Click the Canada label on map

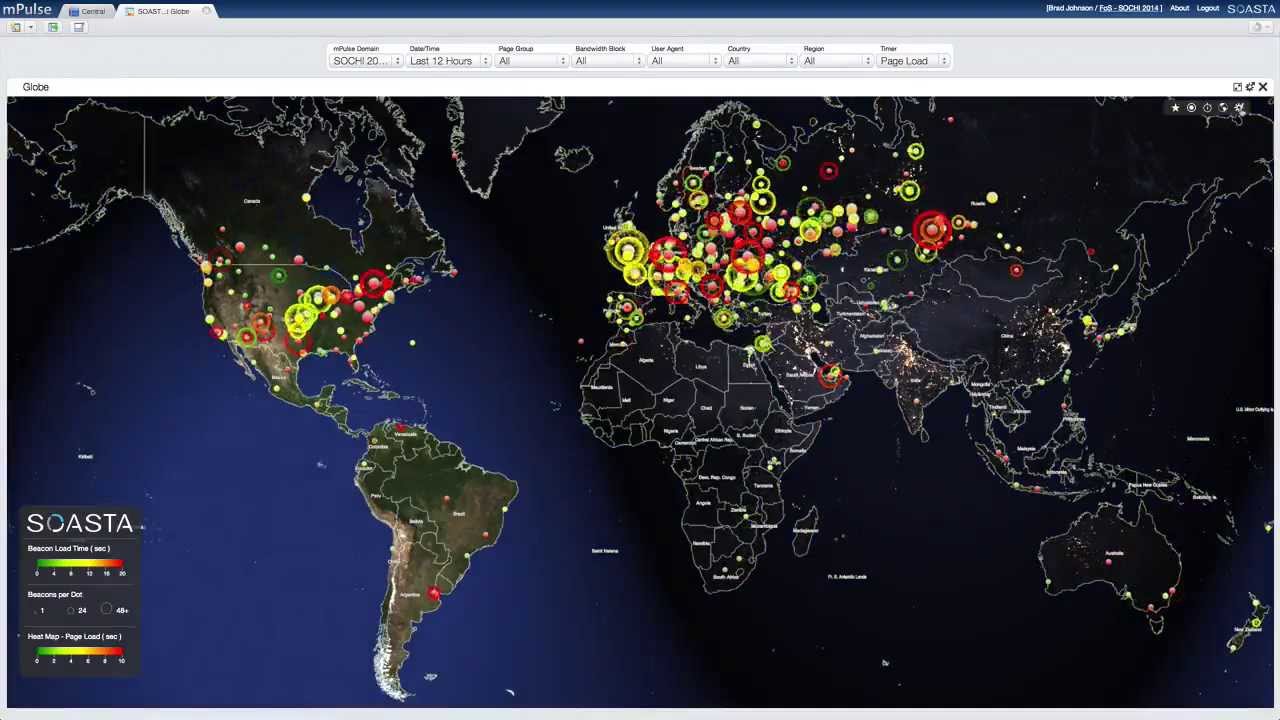(x=252, y=201)
